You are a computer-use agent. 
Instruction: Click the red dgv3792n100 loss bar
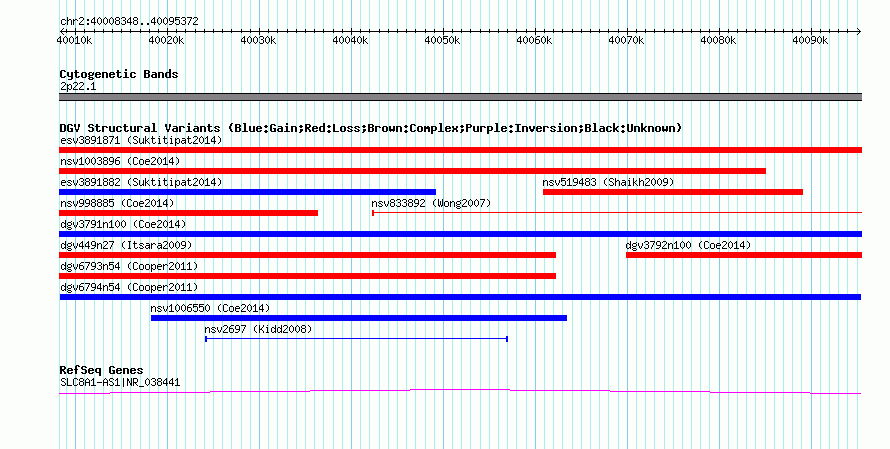coord(744,255)
